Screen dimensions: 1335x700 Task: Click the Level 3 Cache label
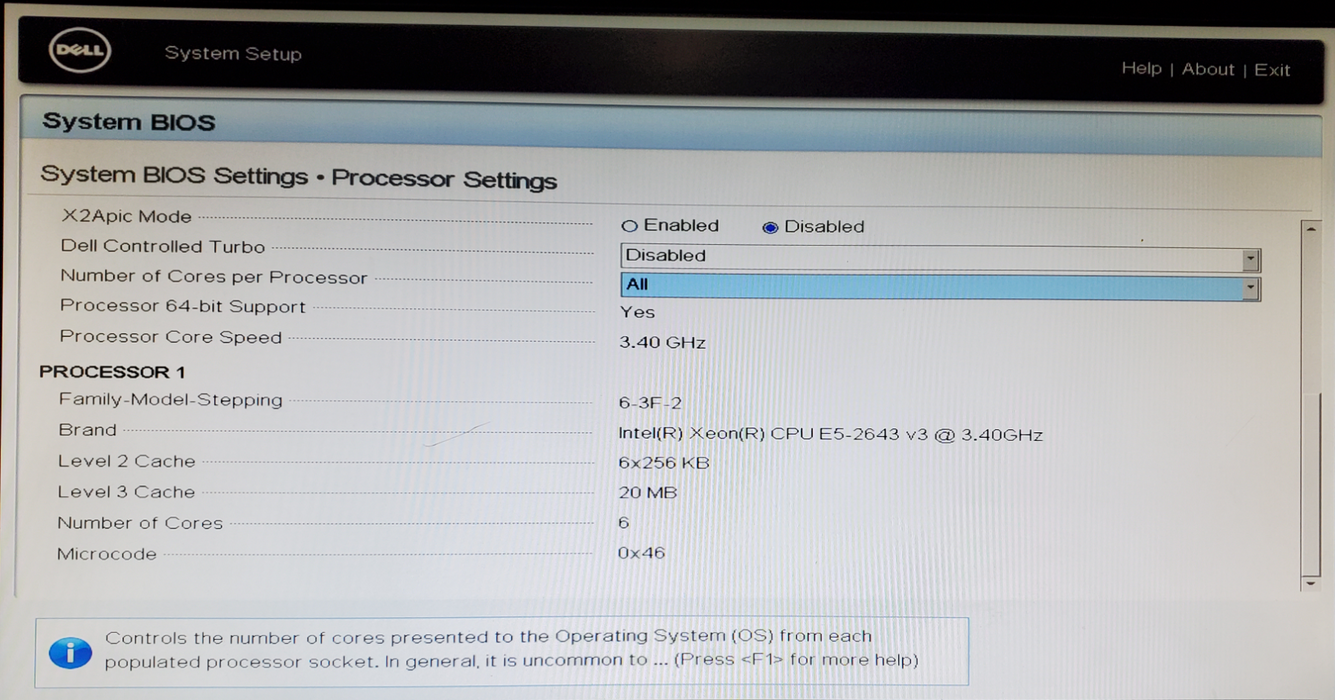coord(126,492)
